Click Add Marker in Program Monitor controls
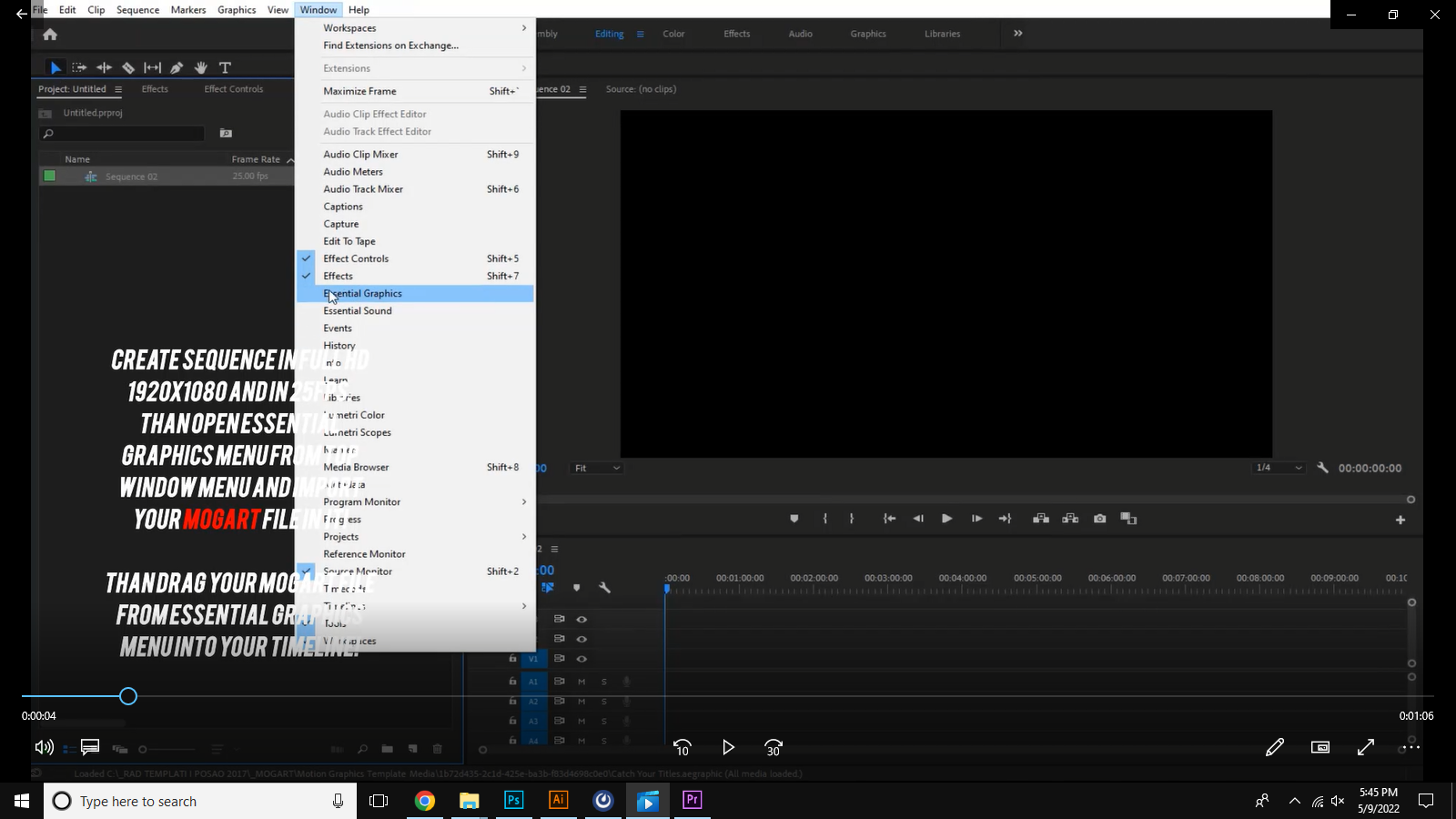This screenshot has height=819, width=1456. point(794,519)
